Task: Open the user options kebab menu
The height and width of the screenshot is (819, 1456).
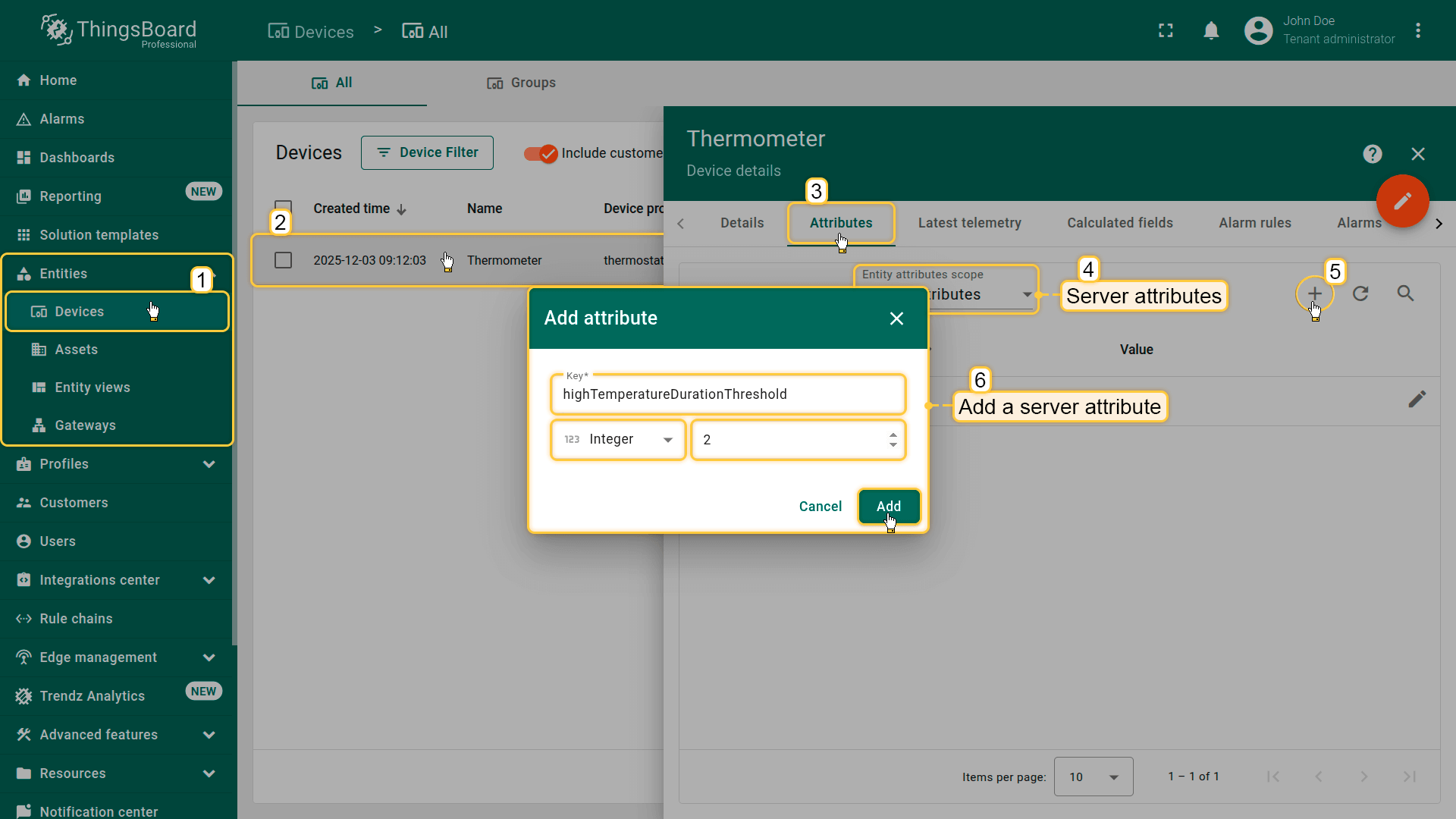Action: pyautogui.click(x=1417, y=31)
